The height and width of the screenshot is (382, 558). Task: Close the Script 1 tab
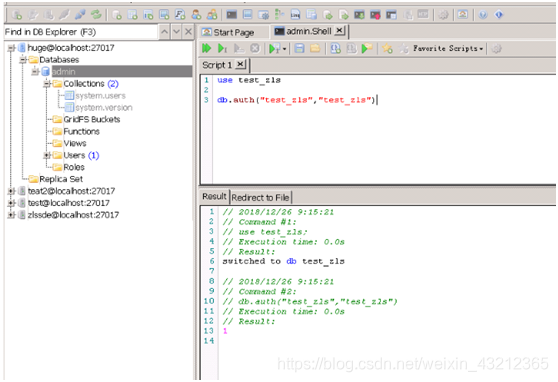(240, 64)
